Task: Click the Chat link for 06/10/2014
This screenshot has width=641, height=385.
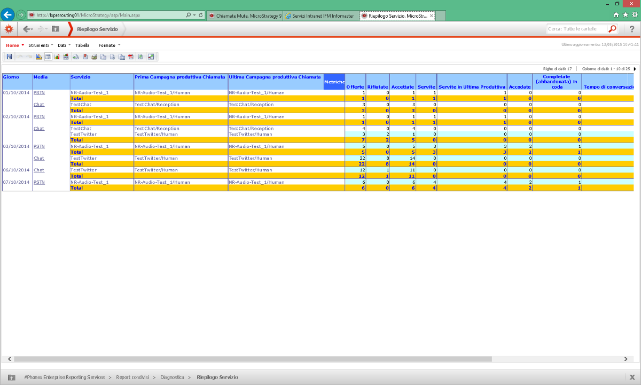Action: 39,170
